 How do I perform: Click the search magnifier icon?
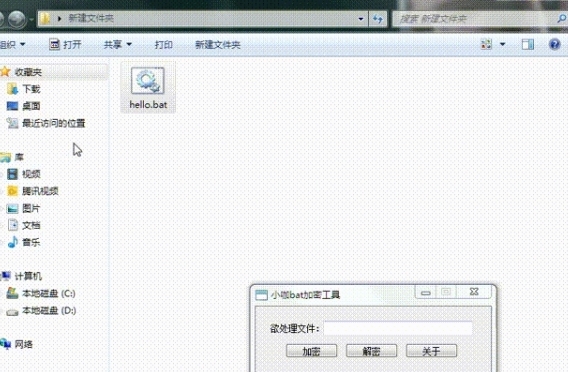click(x=561, y=18)
